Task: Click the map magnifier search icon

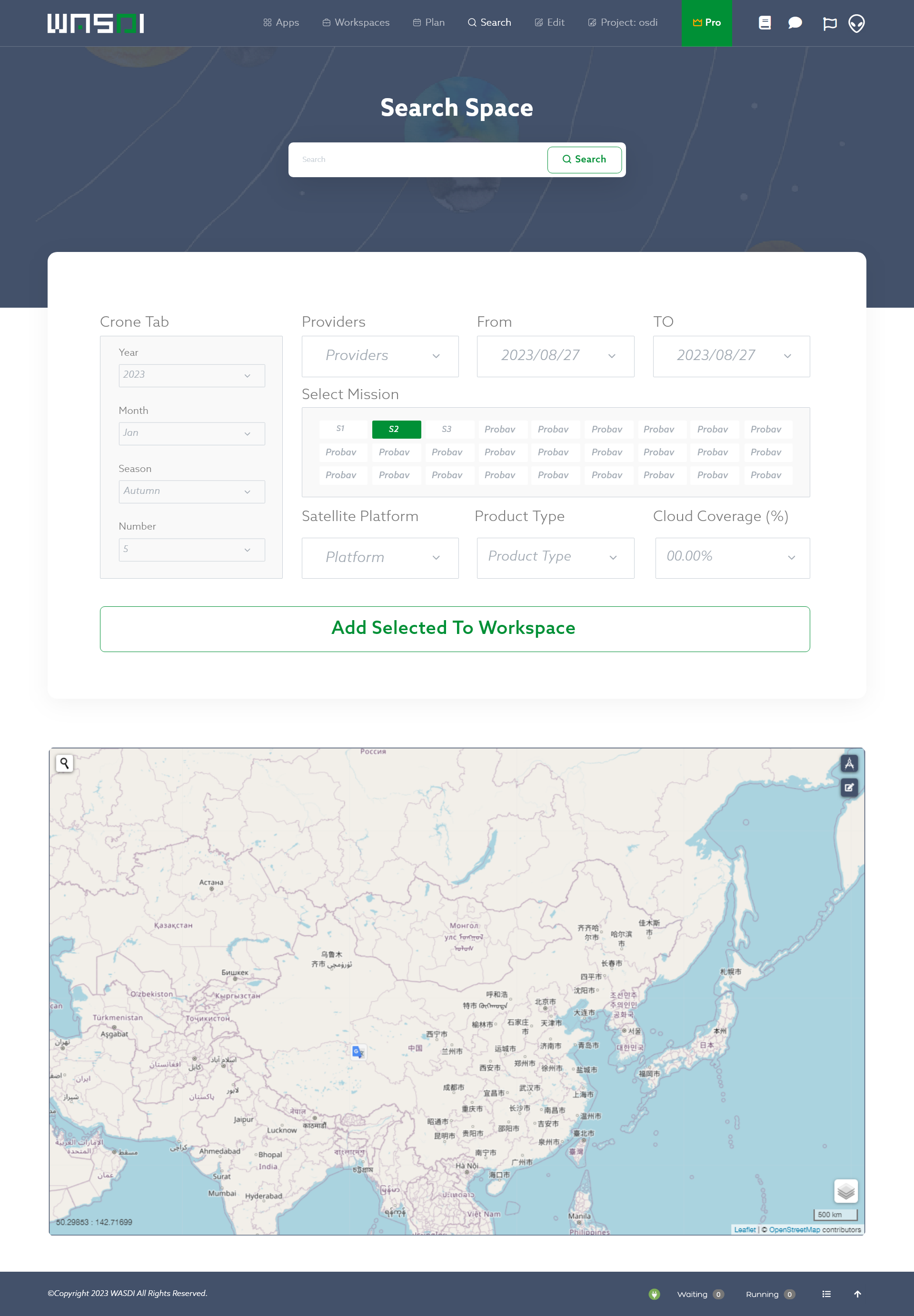Action: [x=65, y=763]
